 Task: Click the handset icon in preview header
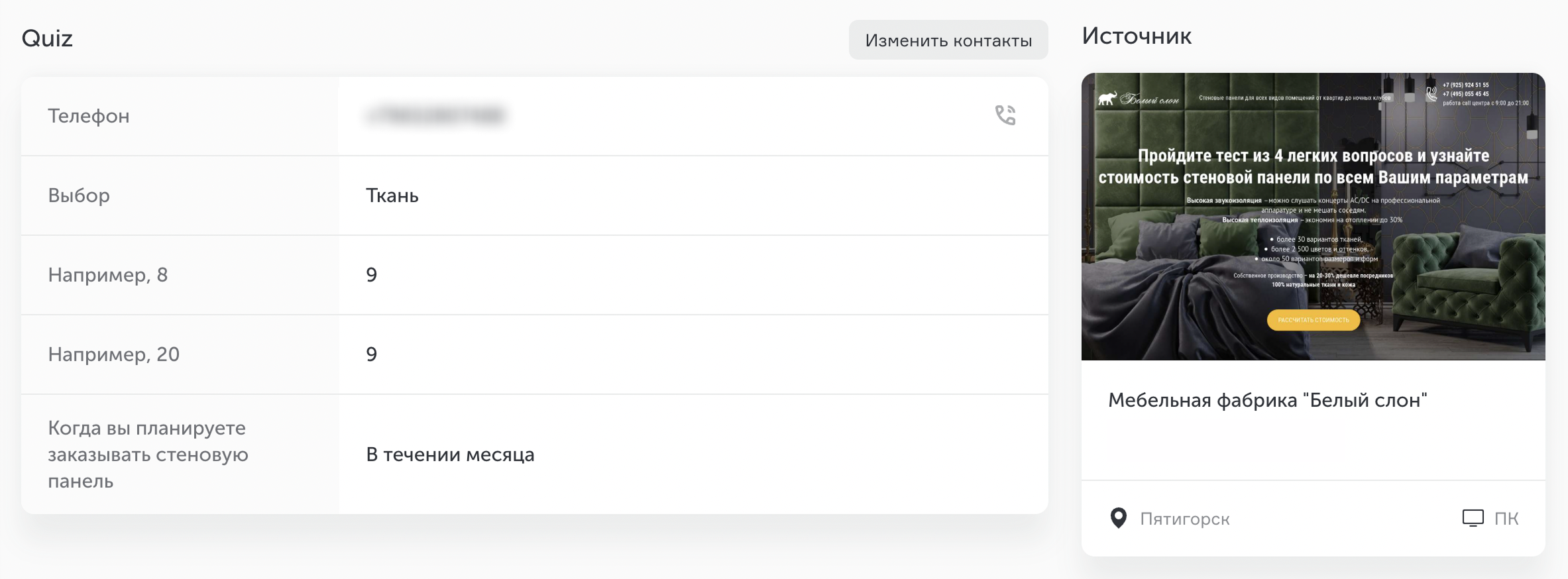[1431, 93]
